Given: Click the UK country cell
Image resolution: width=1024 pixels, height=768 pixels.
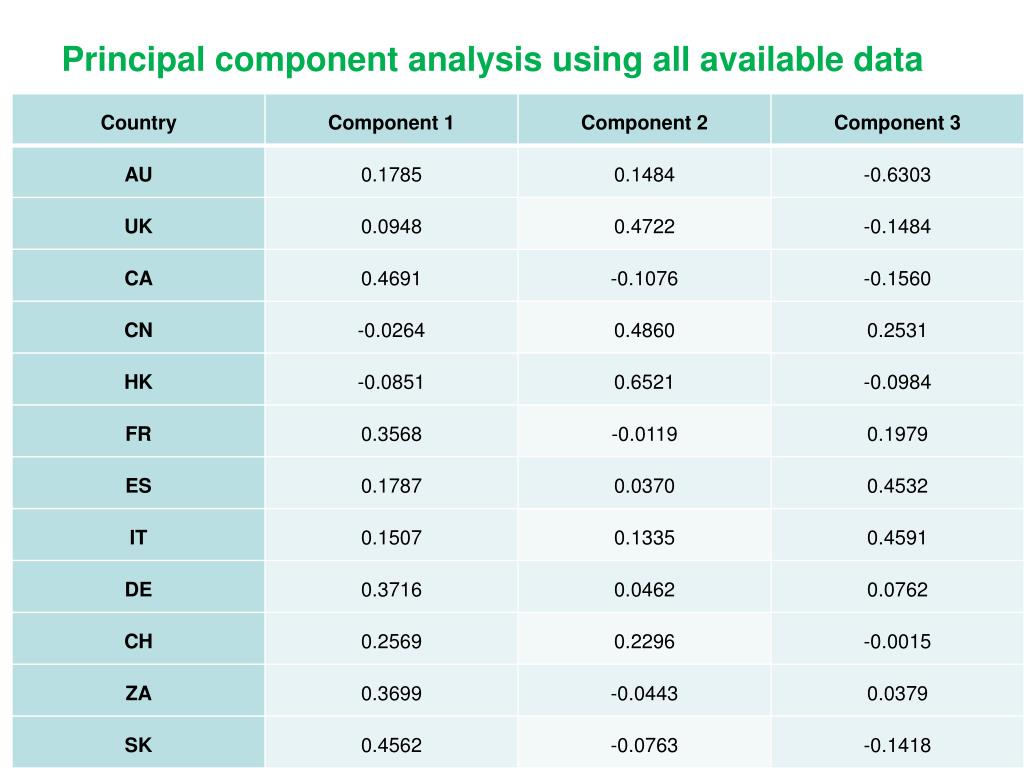Looking at the screenshot, I should pyautogui.click(x=138, y=227).
